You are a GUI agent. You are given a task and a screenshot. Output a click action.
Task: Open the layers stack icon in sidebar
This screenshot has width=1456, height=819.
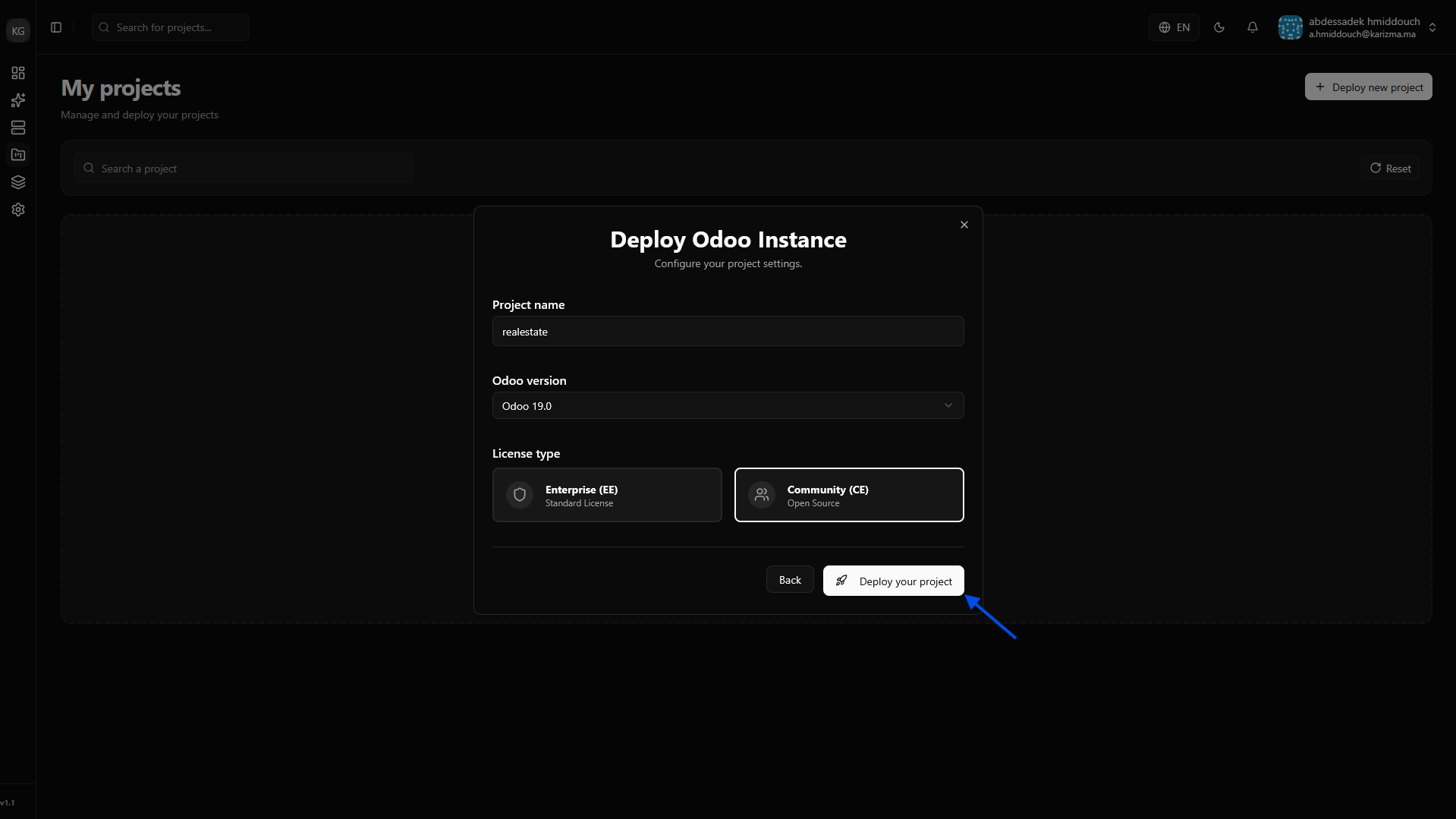pos(18,182)
